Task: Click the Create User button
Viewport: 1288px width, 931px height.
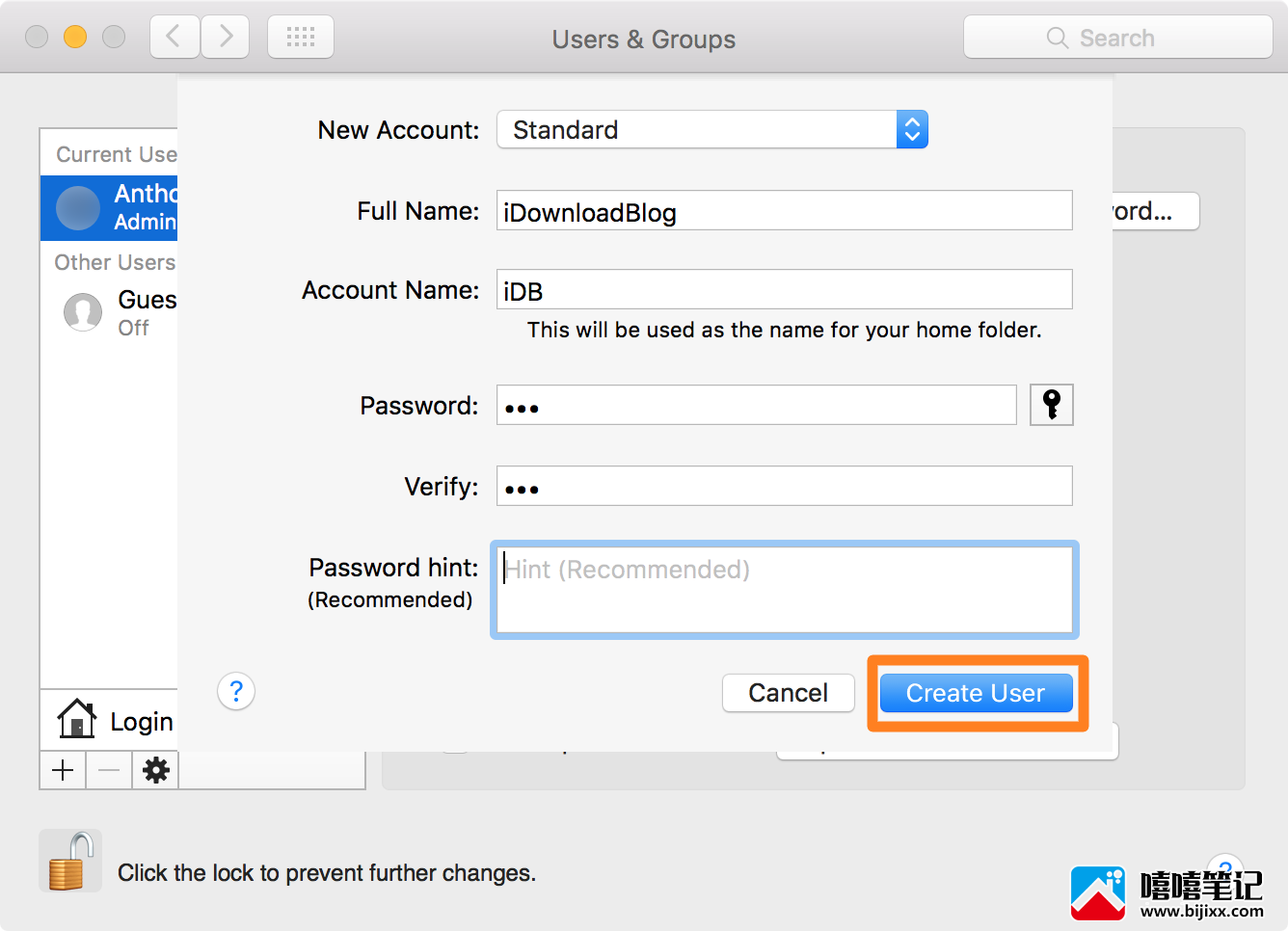Action: pyautogui.click(x=976, y=693)
